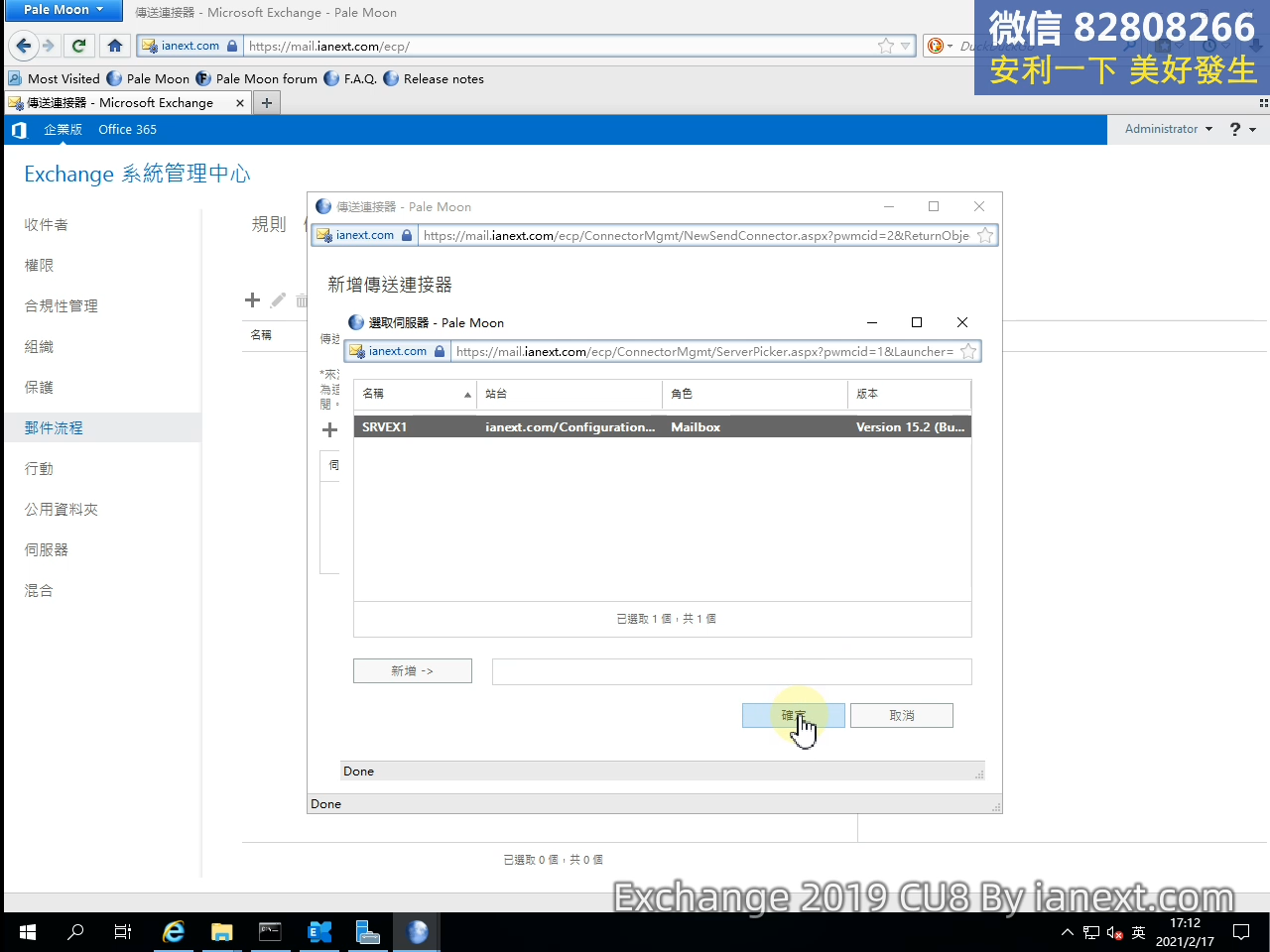Viewport: 1270px width, 952px height.
Task: Bookmark the ecp page using the star icon
Action: click(886, 46)
